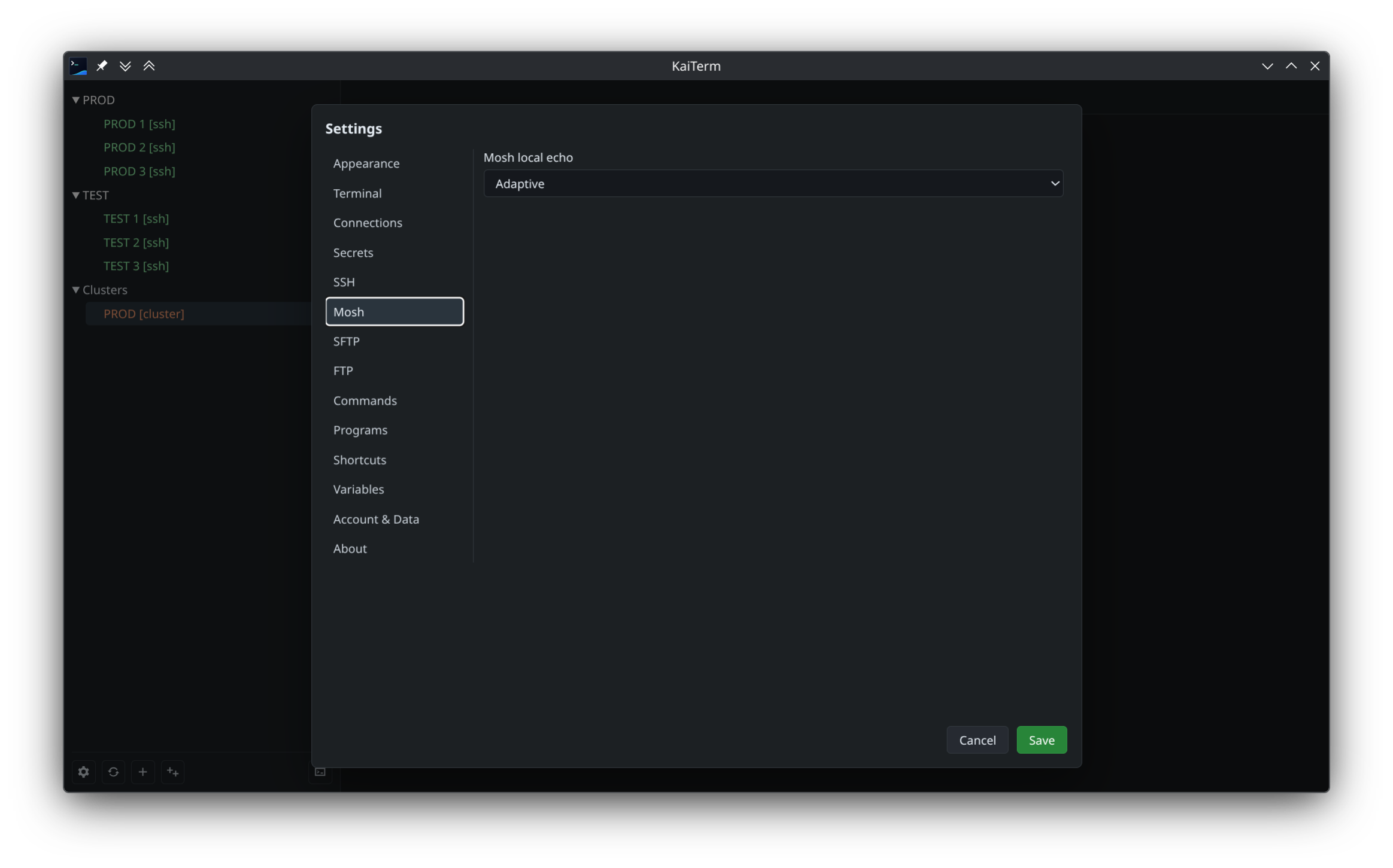This screenshot has width=1393, height=868.
Task: Add a new connection with plus icon
Action: pyautogui.click(x=142, y=772)
